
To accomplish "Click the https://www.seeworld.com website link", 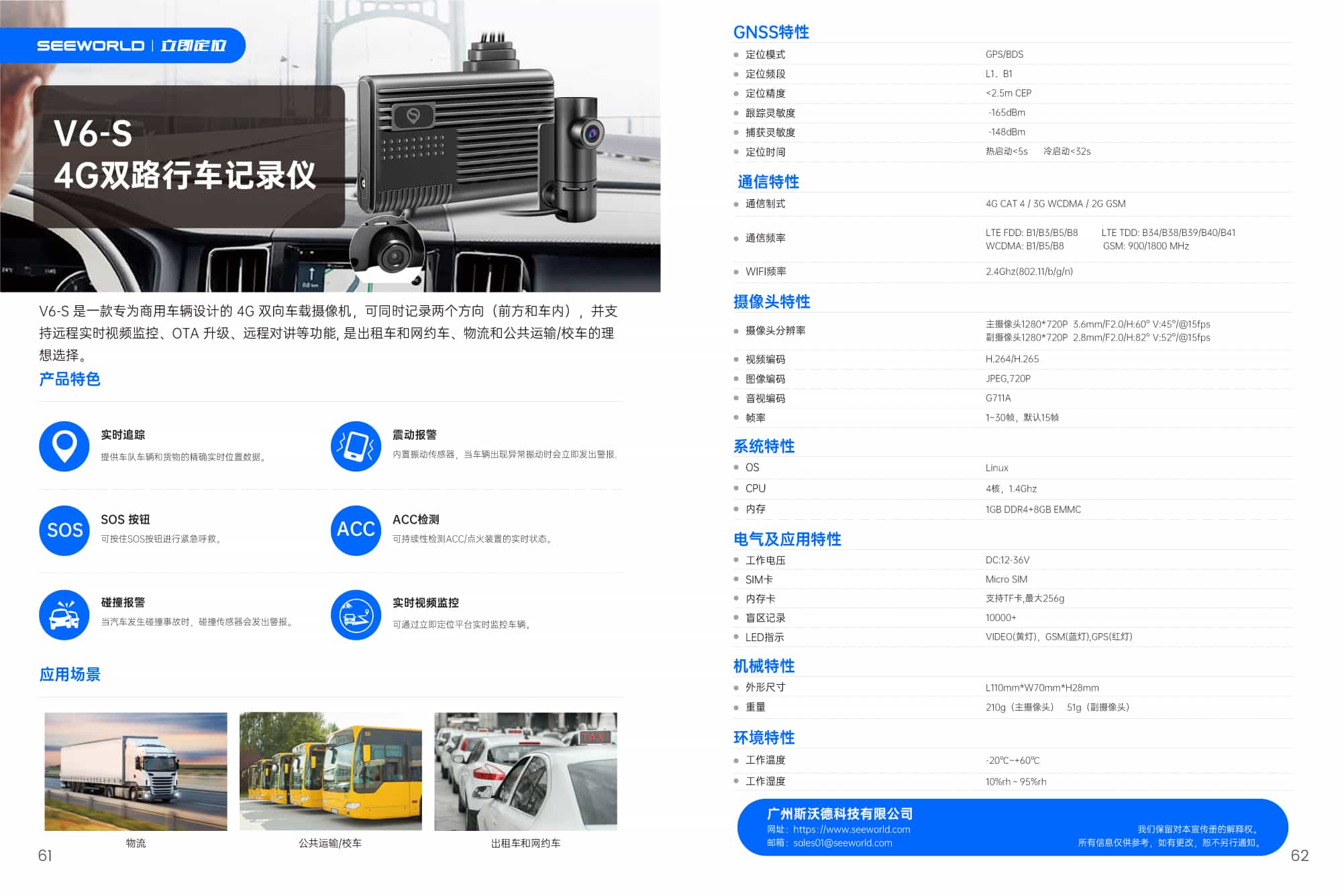I will pyautogui.click(x=851, y=830).
